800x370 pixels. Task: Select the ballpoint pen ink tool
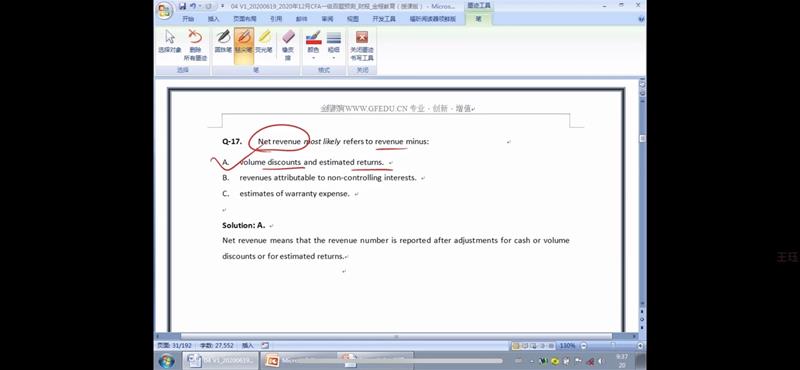pos(223,42)
